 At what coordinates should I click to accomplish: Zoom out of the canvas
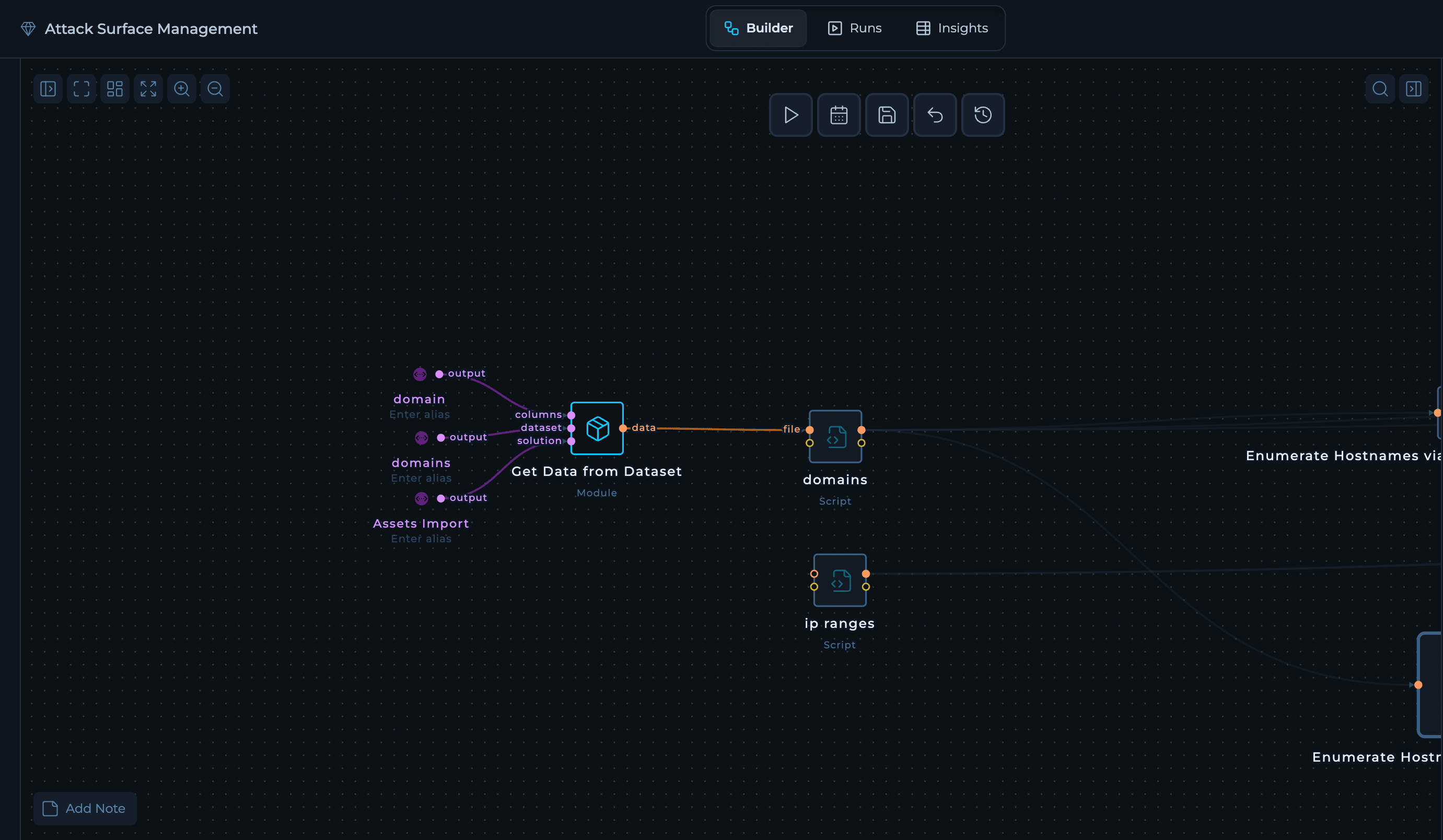(x=215, y=89)
